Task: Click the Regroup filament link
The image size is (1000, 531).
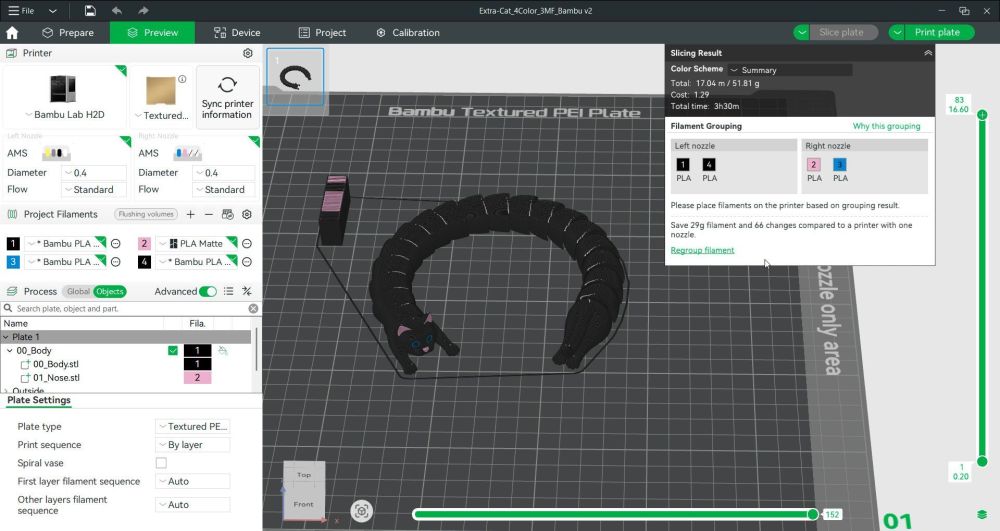Action: tap(702, 250)
